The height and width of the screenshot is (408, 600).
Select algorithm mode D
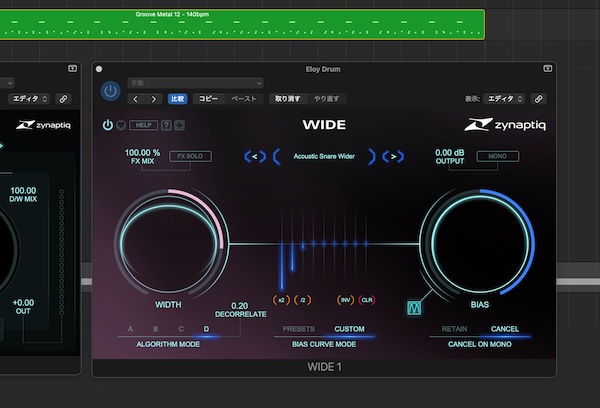pyautogui.click(x=206, y=329)
